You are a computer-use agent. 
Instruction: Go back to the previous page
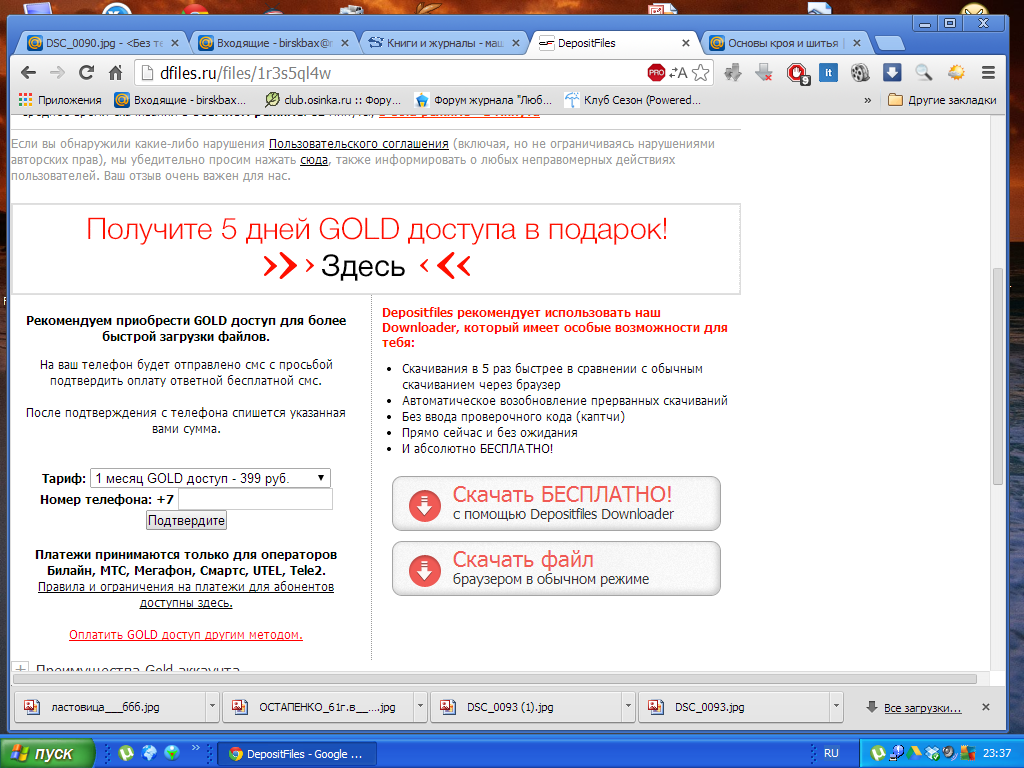(28, 72)
